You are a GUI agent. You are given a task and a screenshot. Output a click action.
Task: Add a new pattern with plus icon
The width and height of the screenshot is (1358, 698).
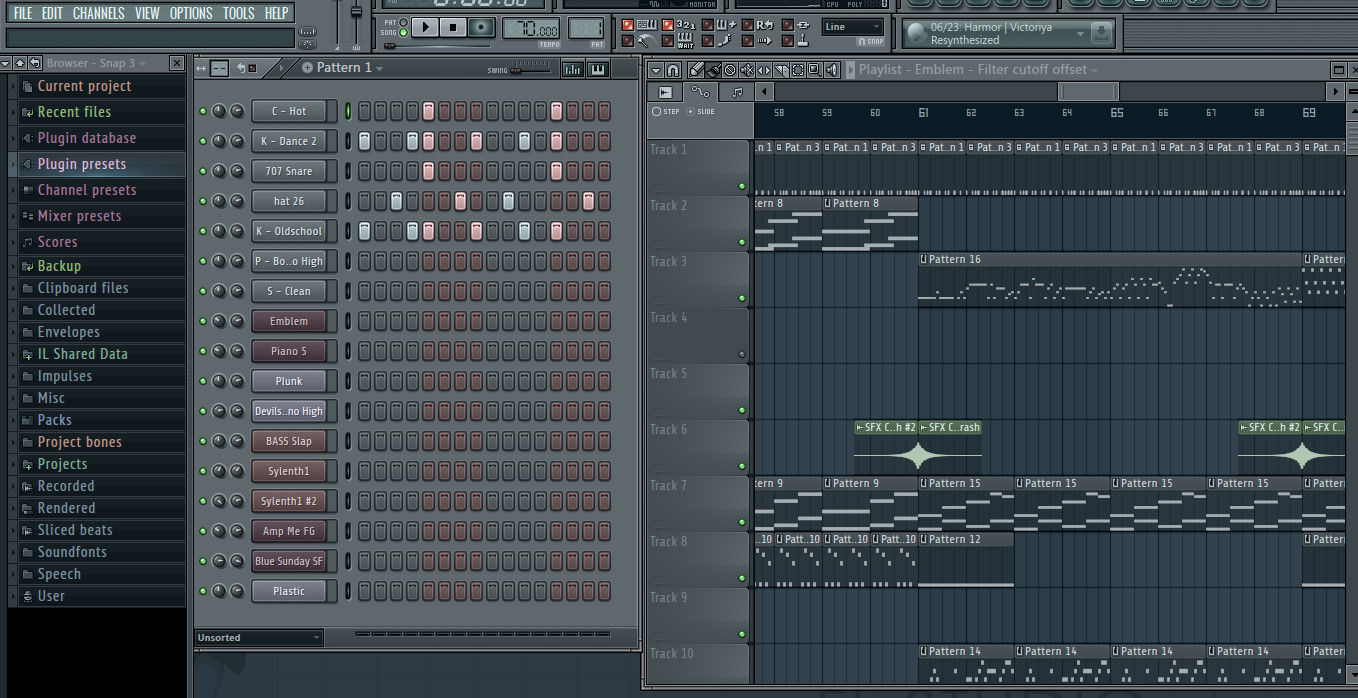tap(307, 68)
